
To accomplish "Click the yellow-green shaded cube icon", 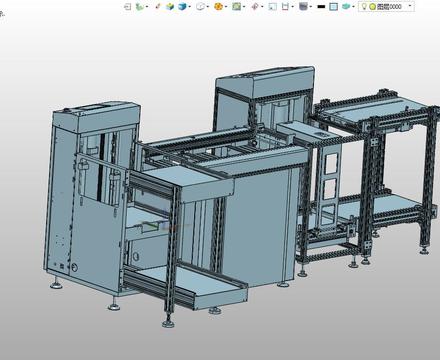I will [x=170, y=6].
